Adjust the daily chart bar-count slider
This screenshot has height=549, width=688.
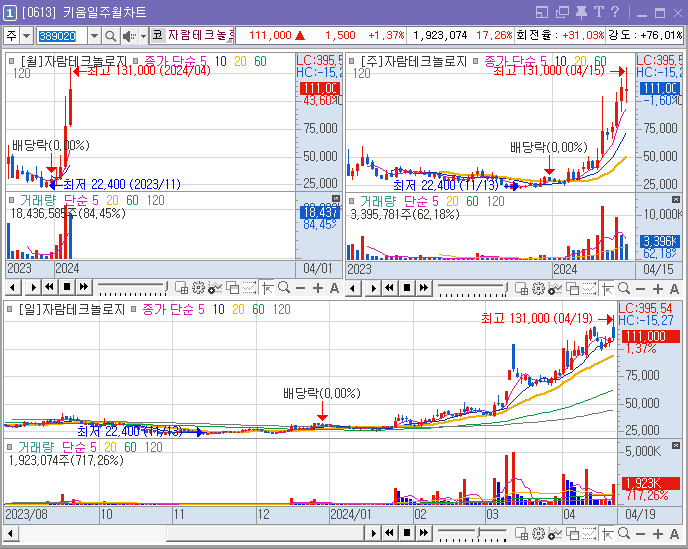pos(473,534)
